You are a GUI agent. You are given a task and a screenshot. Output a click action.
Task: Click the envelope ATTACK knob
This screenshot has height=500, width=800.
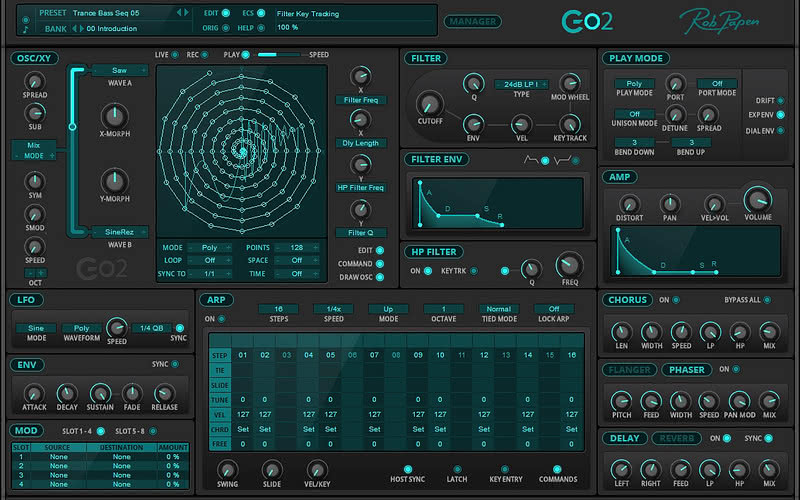coord(34,393)
